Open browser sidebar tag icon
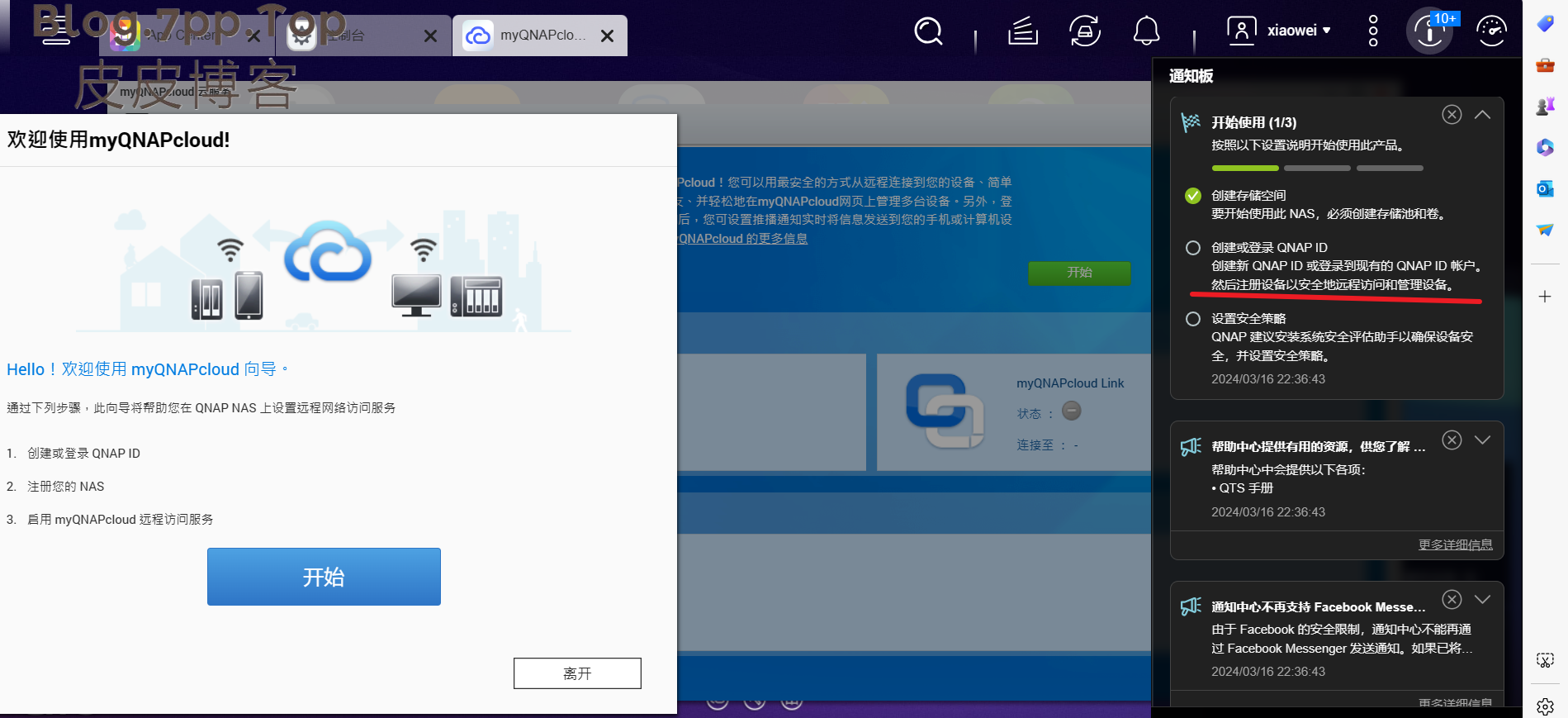This screenshot has height=718, width=1568. 1545,23
